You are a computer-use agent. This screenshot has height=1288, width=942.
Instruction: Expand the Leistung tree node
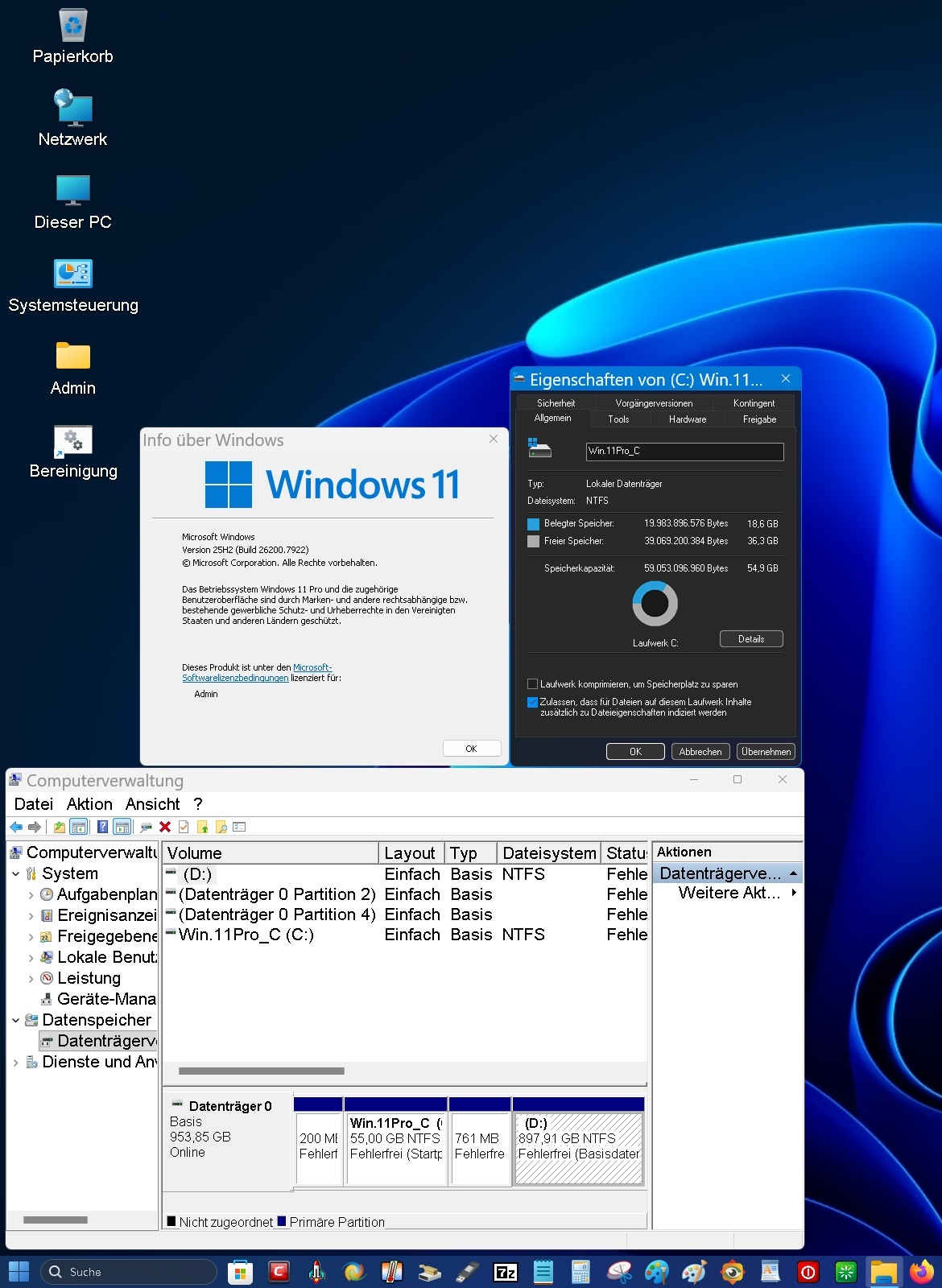coord(31,978)
